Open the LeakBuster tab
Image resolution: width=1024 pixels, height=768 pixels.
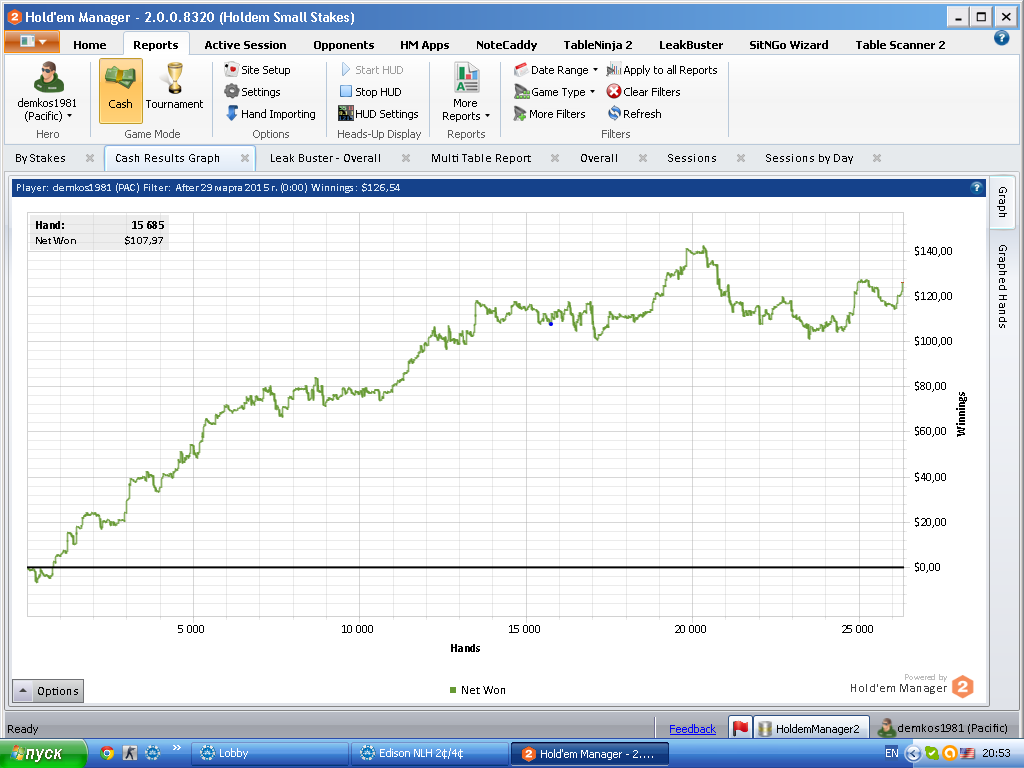tap(691, 44)
